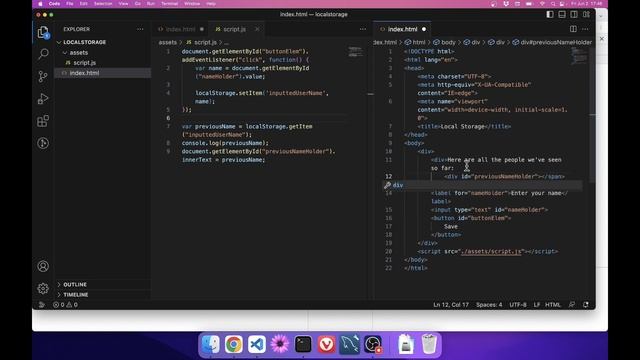
Task: Toggle the bottom panel layout icon
Action: pyautogui.click(x=562, y=14)
